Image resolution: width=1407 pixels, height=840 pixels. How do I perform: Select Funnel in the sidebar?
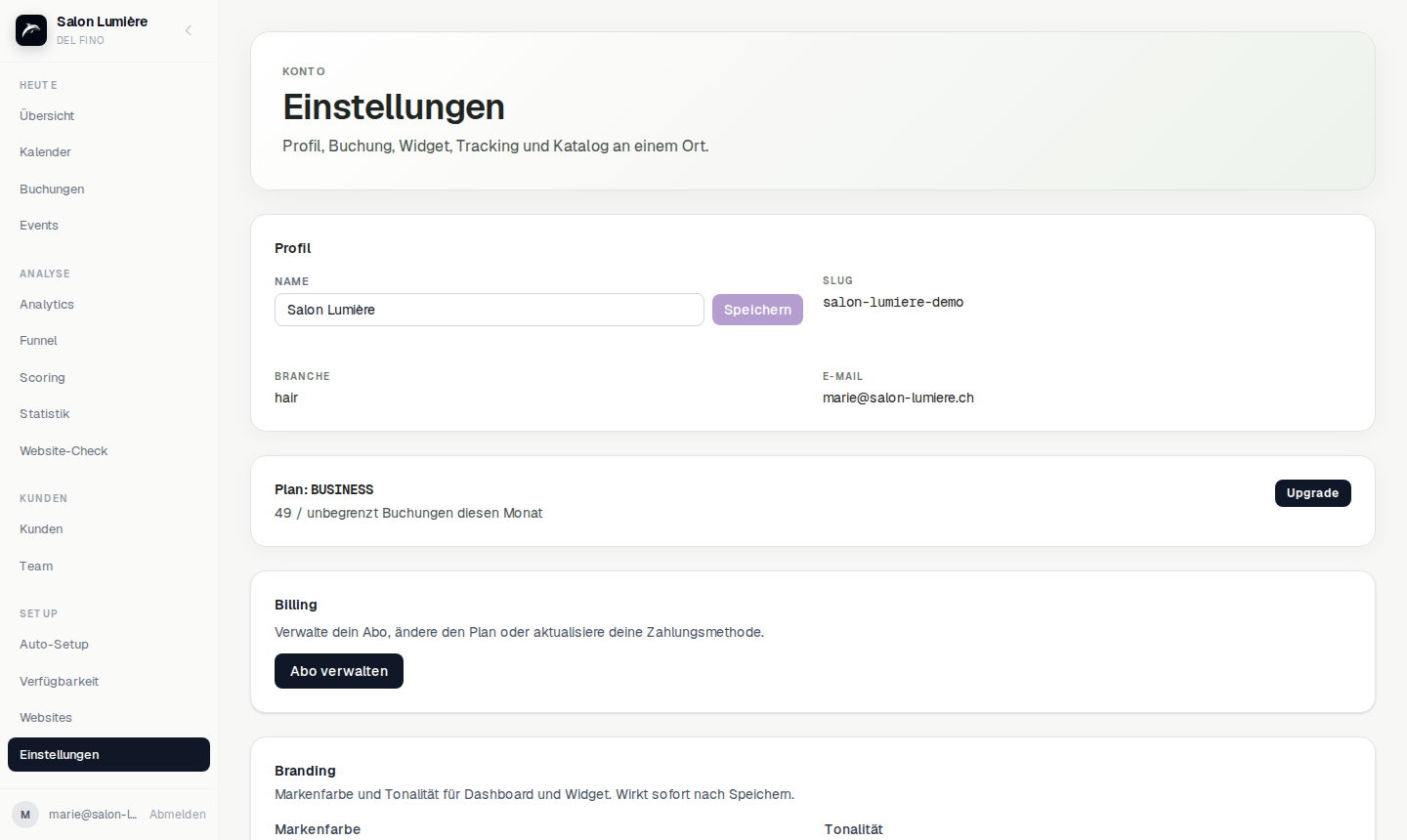point(108,341)
